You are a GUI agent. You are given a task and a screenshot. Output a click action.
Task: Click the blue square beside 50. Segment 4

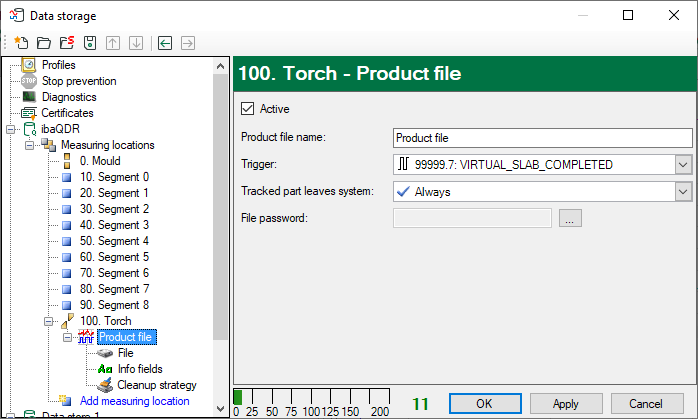67,242
